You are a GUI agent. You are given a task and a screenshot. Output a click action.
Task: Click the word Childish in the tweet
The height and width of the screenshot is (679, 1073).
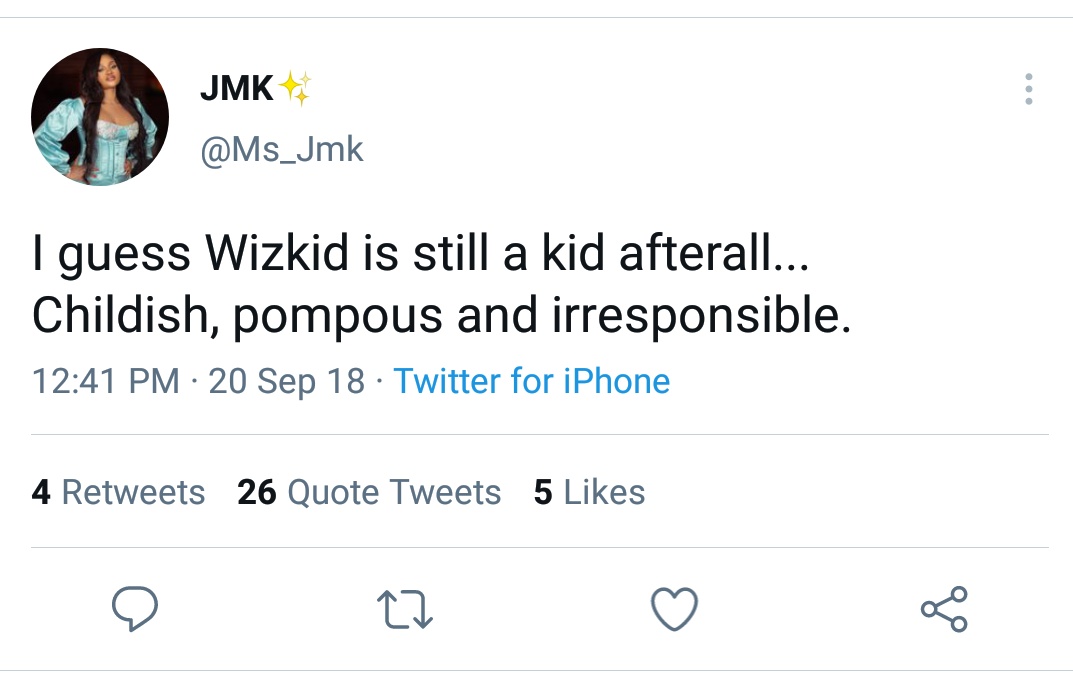click(x=124, y=316)
